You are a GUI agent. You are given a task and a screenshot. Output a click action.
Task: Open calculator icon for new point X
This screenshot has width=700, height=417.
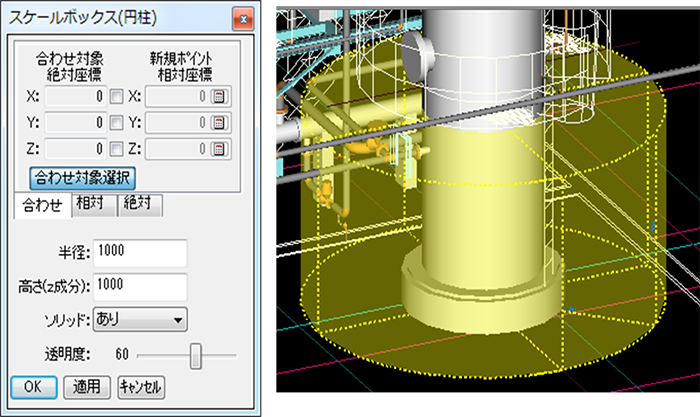pyautogui.click(x=220, y=97)
